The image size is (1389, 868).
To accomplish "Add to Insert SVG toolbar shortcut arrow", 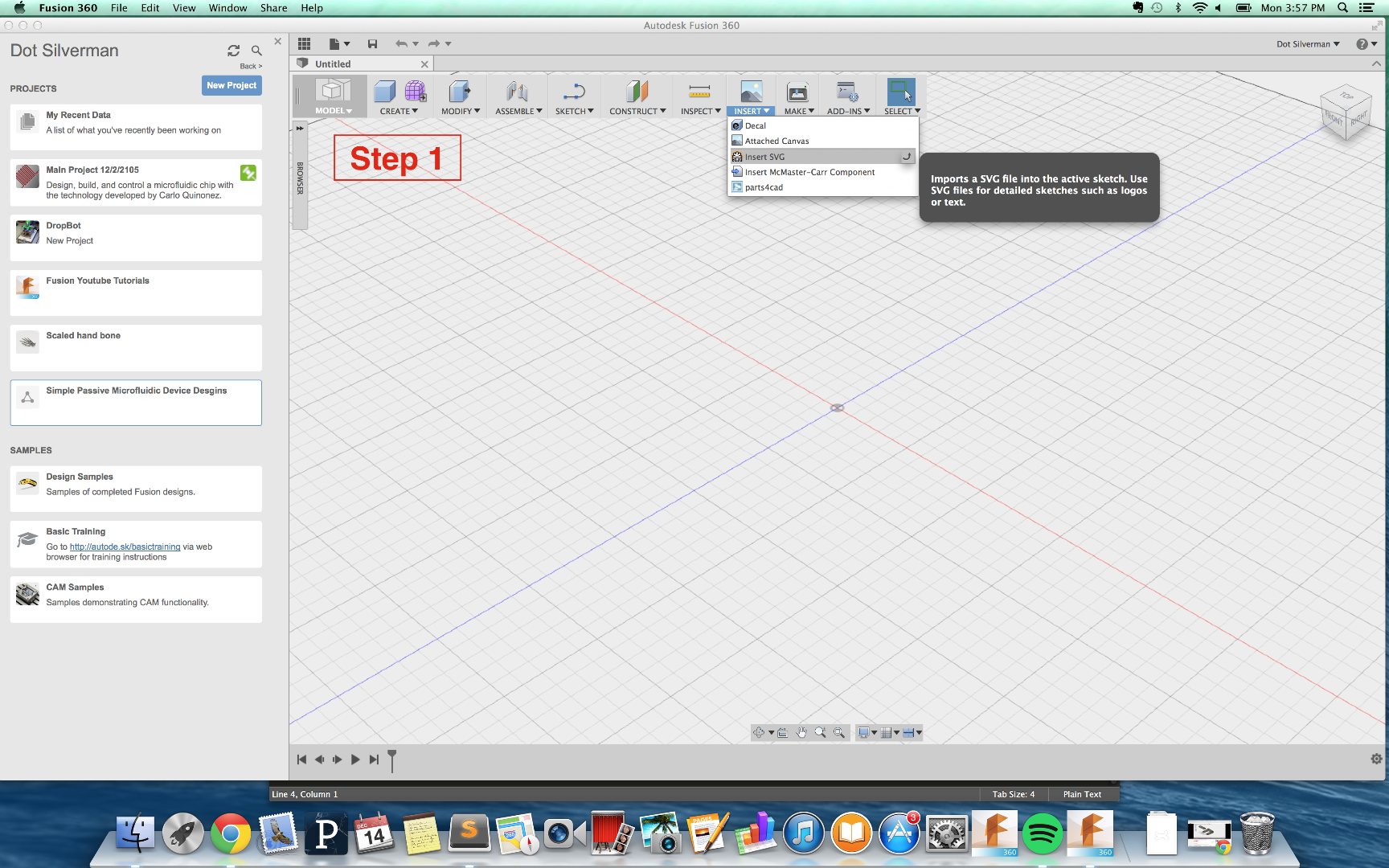I will point(907,157).
